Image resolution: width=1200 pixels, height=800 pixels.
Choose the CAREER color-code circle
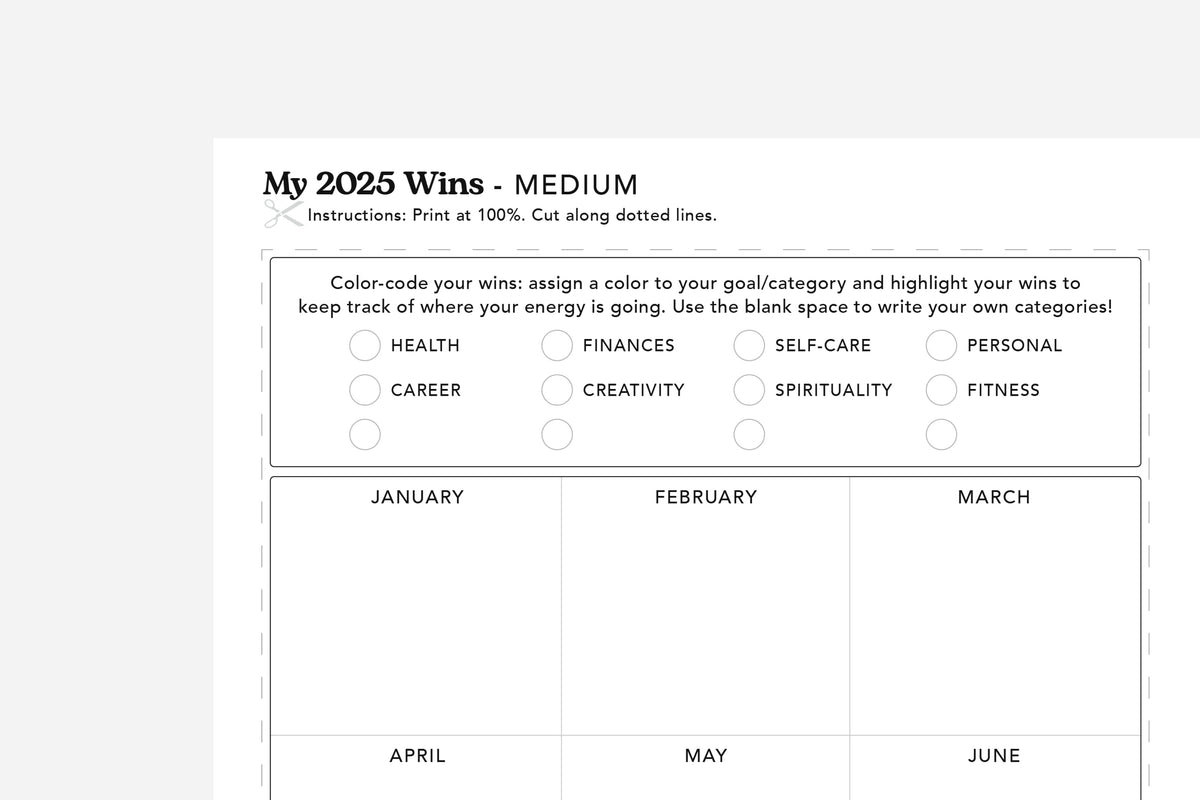[x=365, y=390]
